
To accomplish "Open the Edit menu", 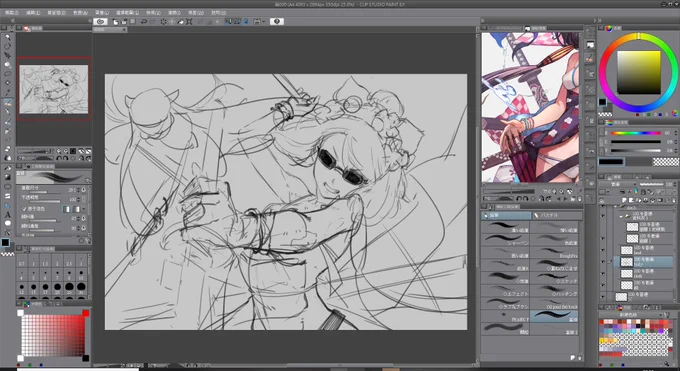I will 33,13.
